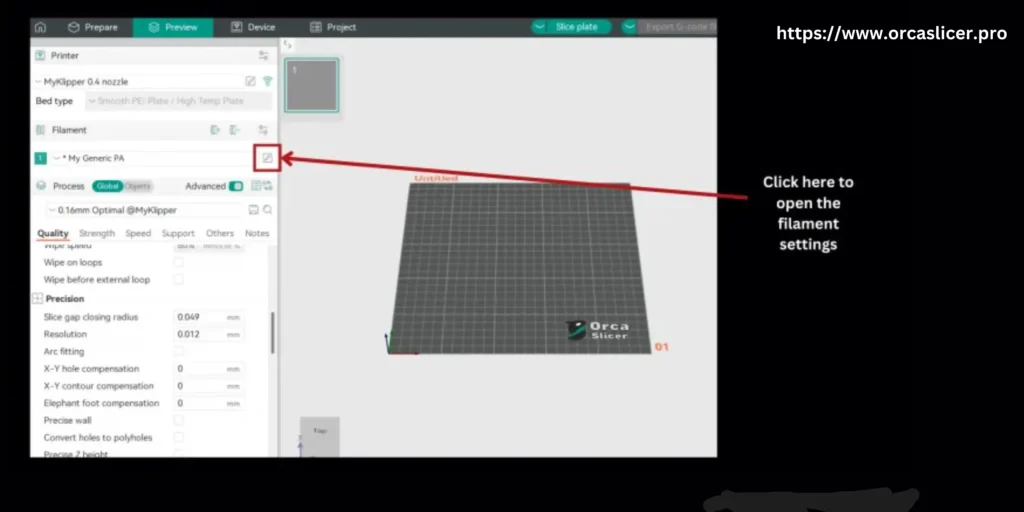Switch to the Preview tab
This screenshot has width=1024, height=512.
[173, 27]
